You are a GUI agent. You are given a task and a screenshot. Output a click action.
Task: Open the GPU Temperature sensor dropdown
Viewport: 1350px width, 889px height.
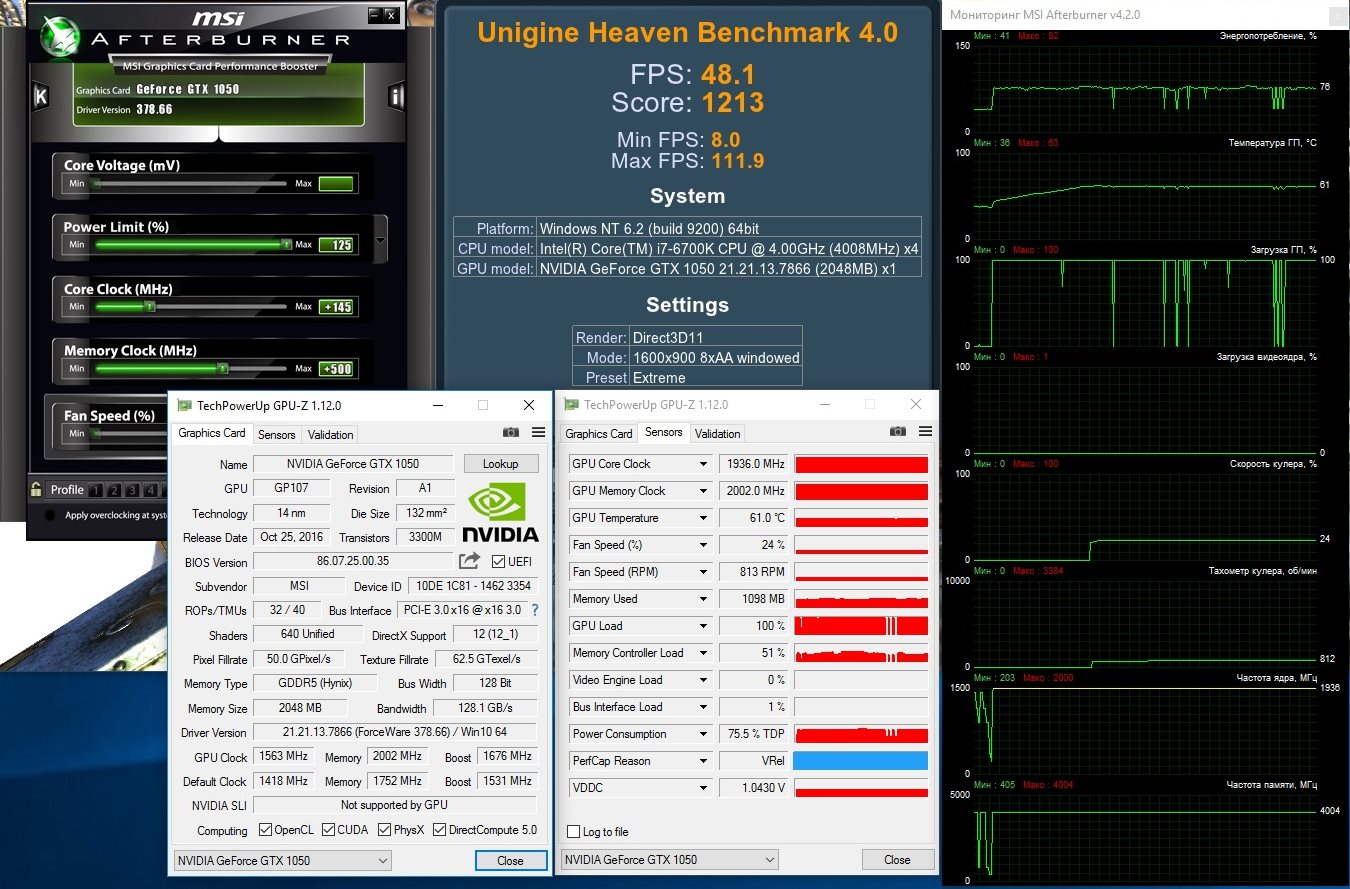[x=703, y=518]
